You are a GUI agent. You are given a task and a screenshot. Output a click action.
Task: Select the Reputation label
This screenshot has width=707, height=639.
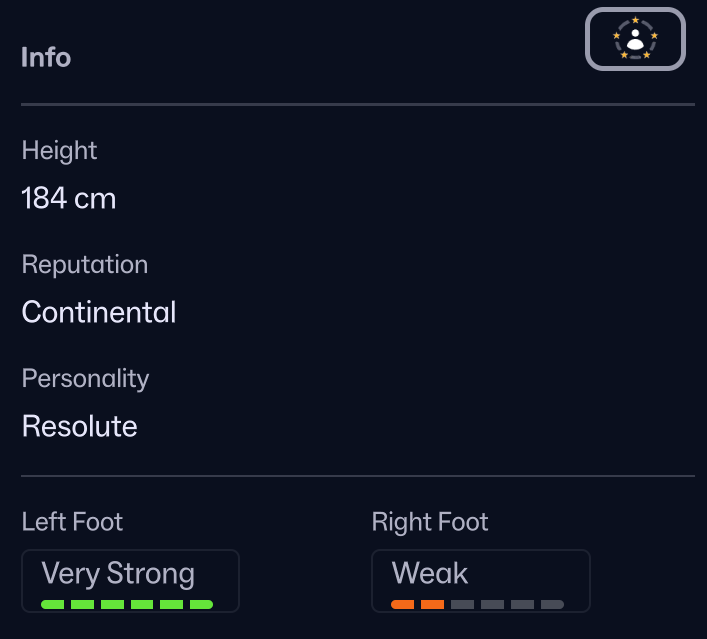[x=85, y=265]
